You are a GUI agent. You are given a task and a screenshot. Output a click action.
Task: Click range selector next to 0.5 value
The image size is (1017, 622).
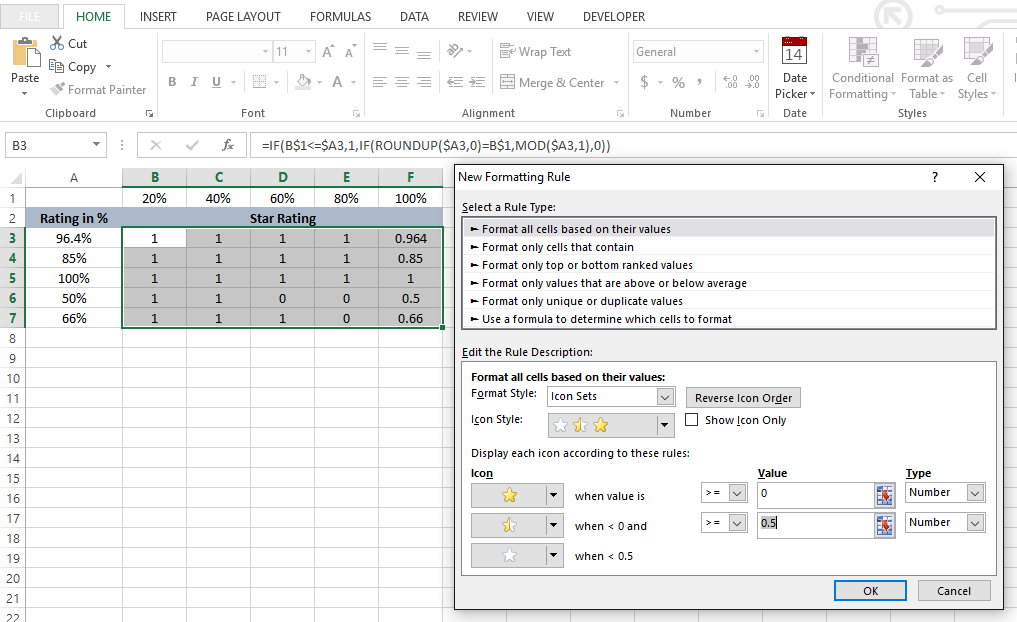(884, 525)
